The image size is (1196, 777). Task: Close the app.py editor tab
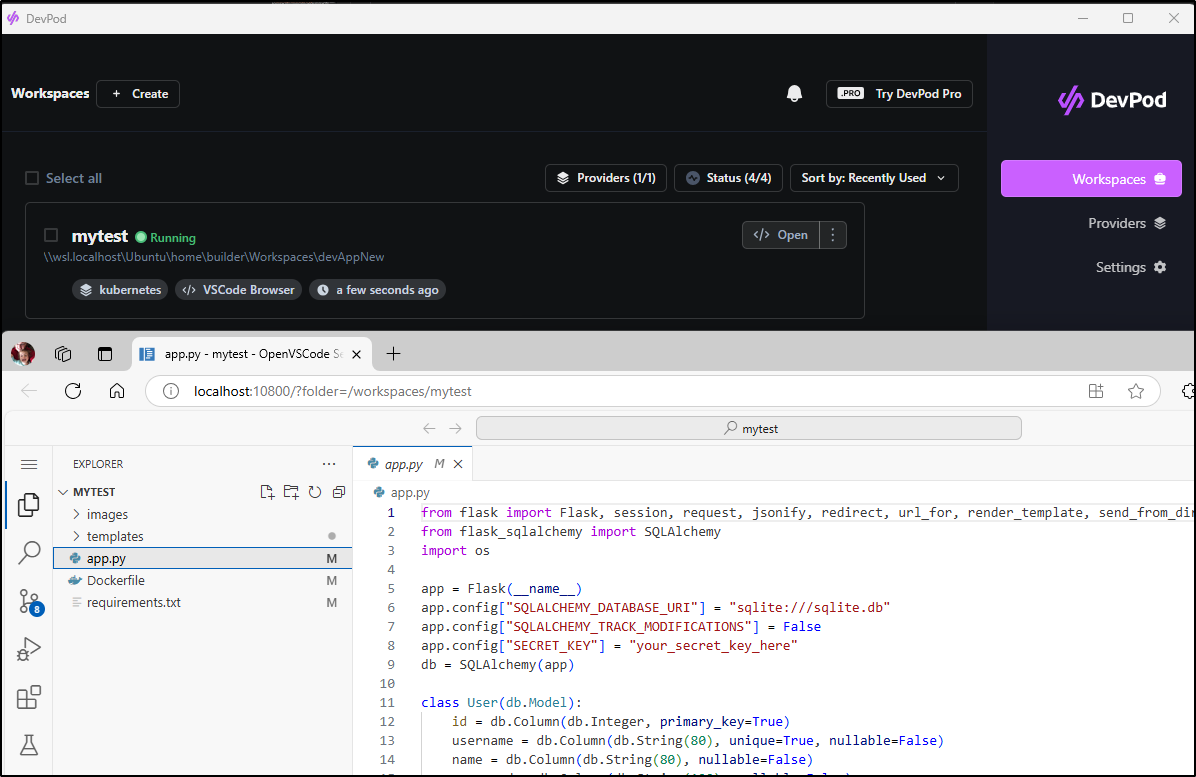[x=458, y=464]
